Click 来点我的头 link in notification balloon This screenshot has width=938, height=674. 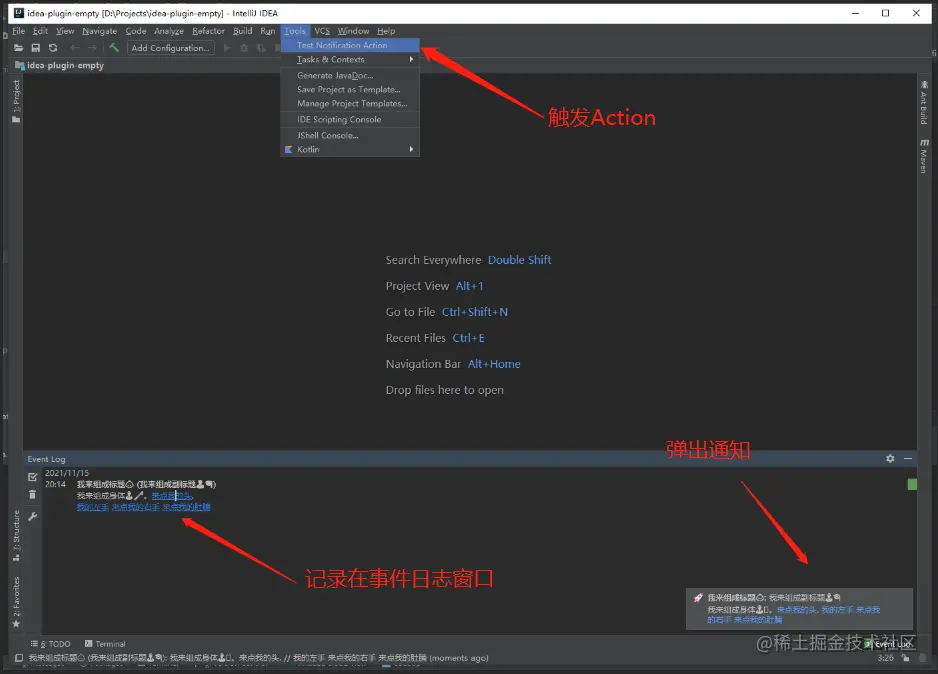[797, 609]
